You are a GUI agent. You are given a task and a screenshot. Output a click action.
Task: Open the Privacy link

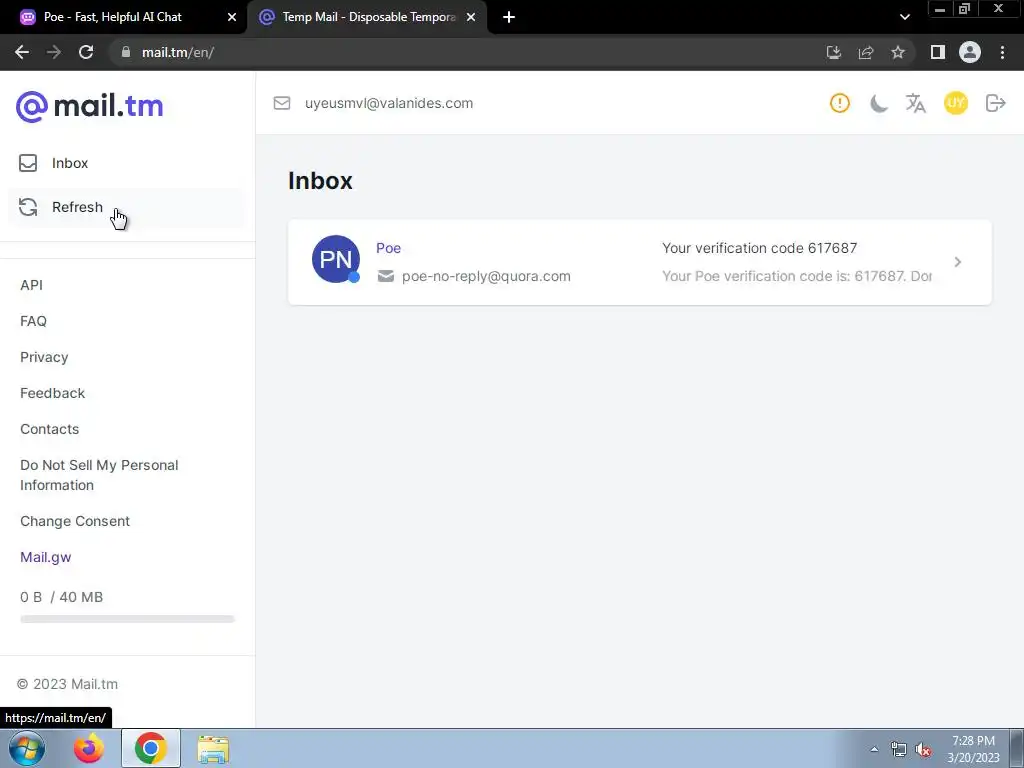pyautogui.click(x=44, y=357)
